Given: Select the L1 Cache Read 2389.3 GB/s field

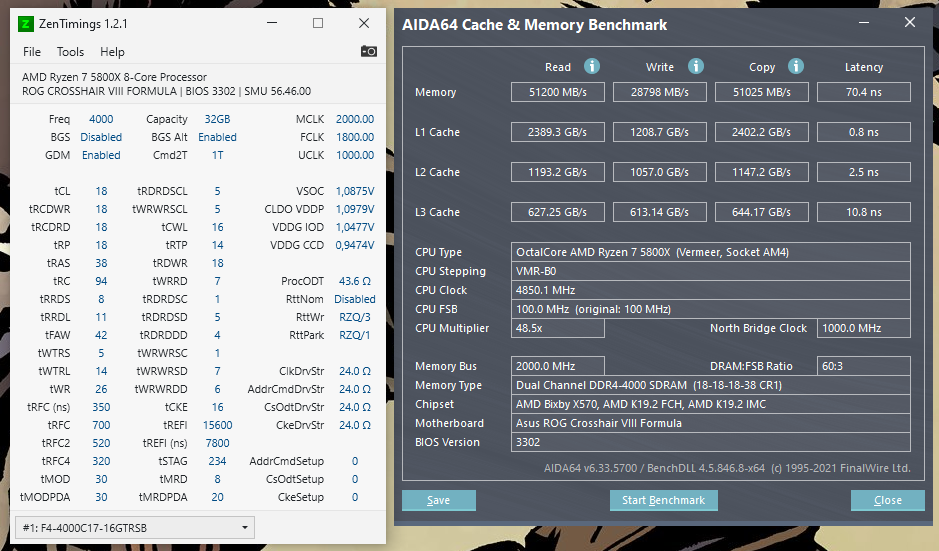Looking at the screenshot, I should 558,132.
